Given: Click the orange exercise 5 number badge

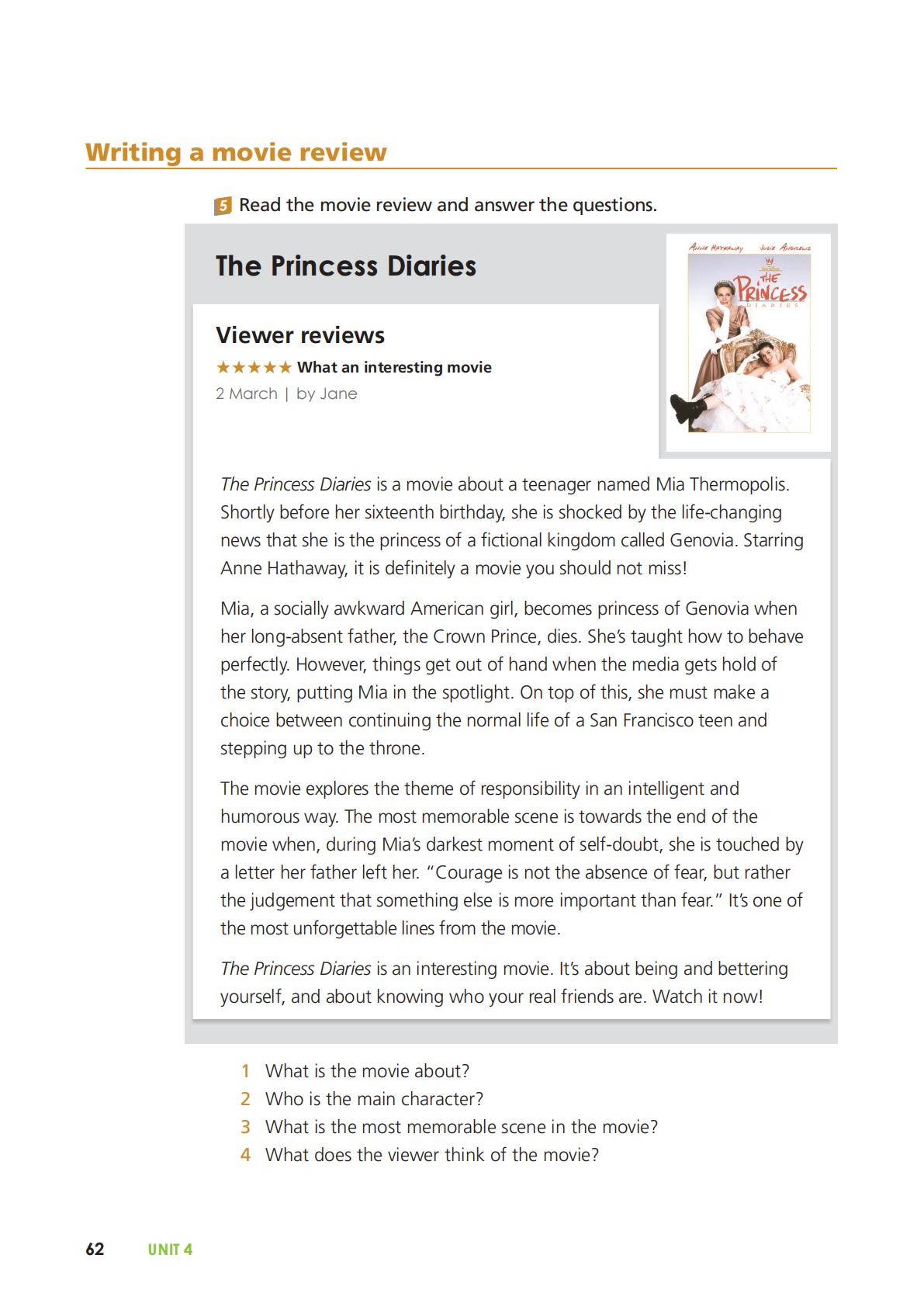Looking at the screenshot, I should (x=223, y=206).
